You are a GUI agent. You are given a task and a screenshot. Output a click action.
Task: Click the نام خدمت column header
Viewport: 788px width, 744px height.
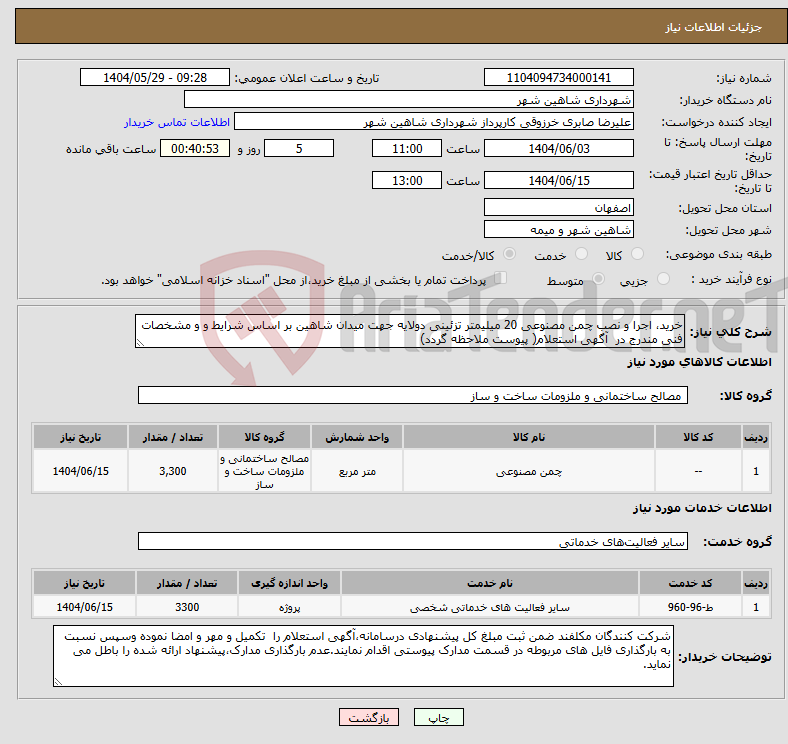(x=490, y=583)
